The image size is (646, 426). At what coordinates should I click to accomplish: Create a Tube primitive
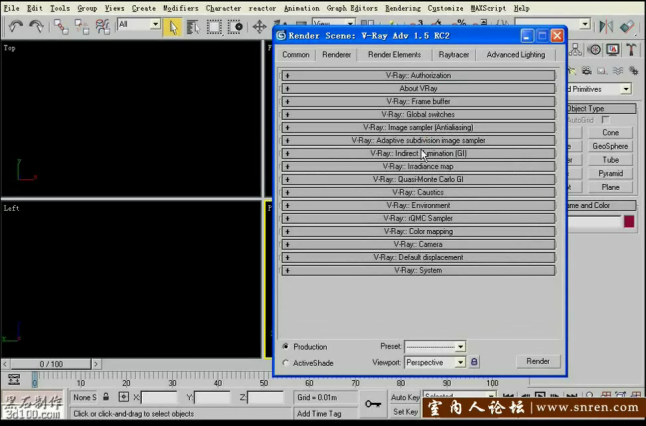[611, 160]
